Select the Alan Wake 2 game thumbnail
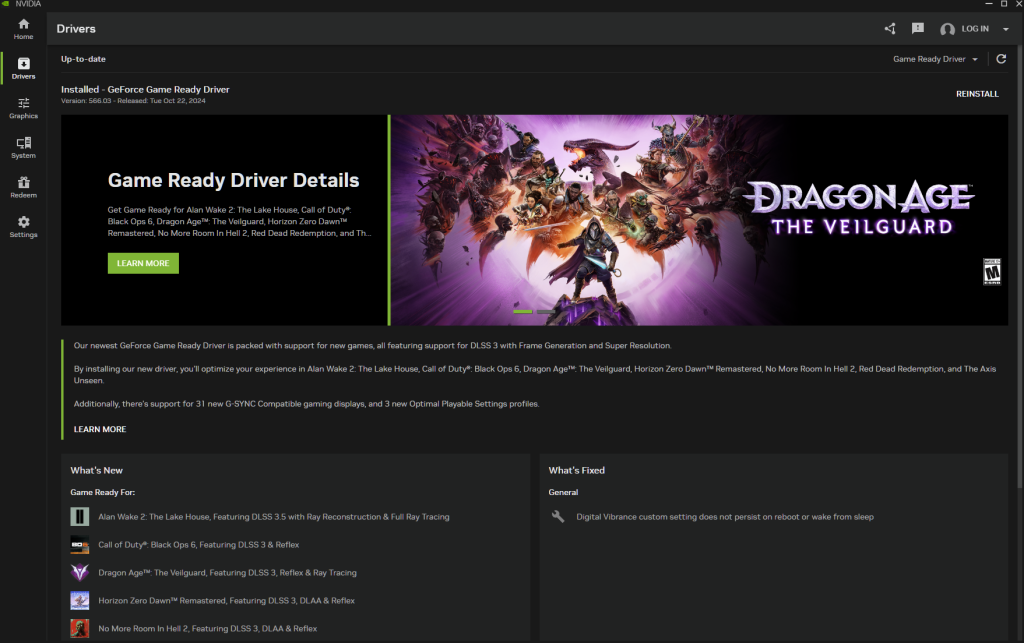 pos(79,516)
